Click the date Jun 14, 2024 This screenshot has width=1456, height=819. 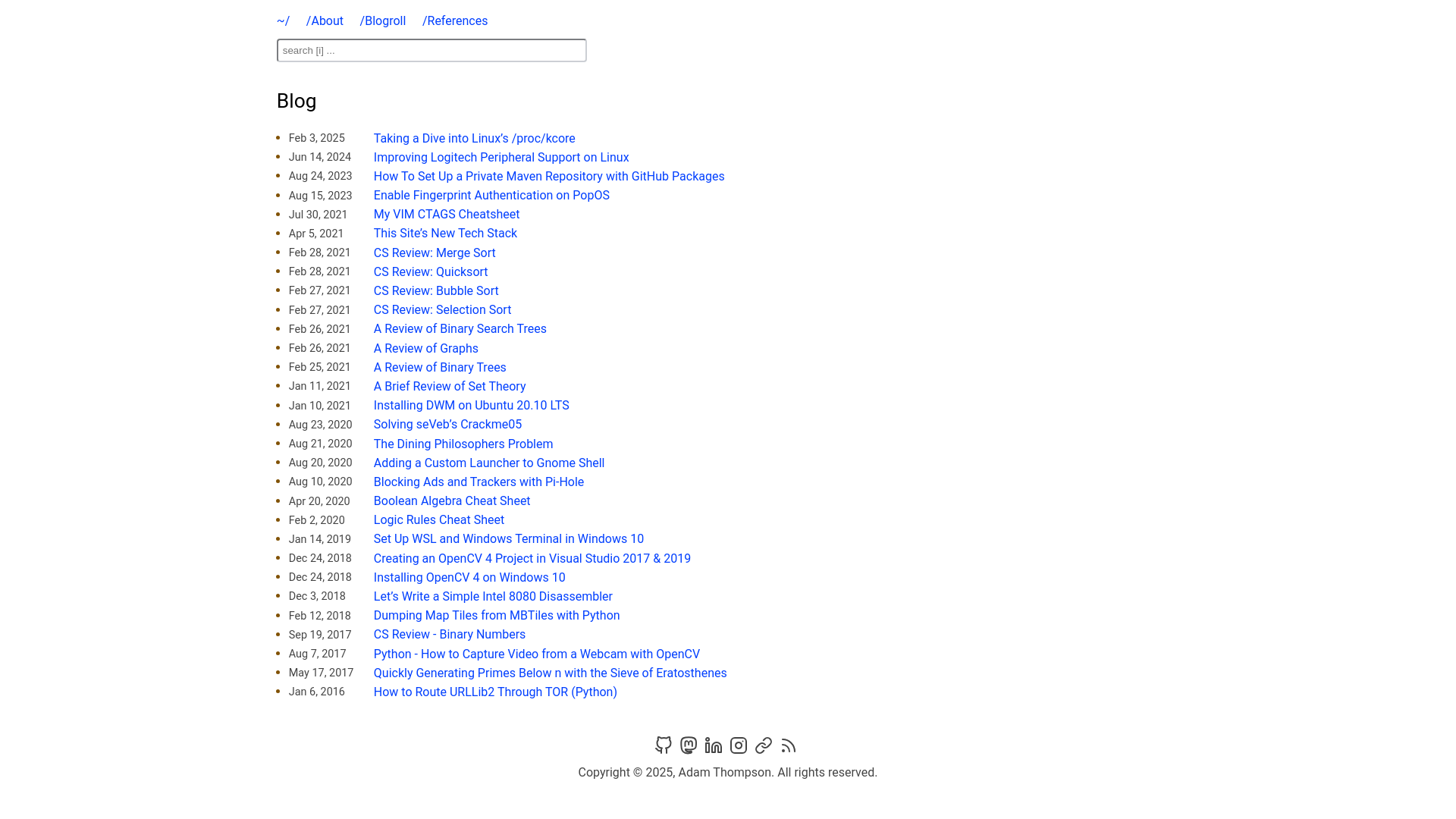coord(320,157)
